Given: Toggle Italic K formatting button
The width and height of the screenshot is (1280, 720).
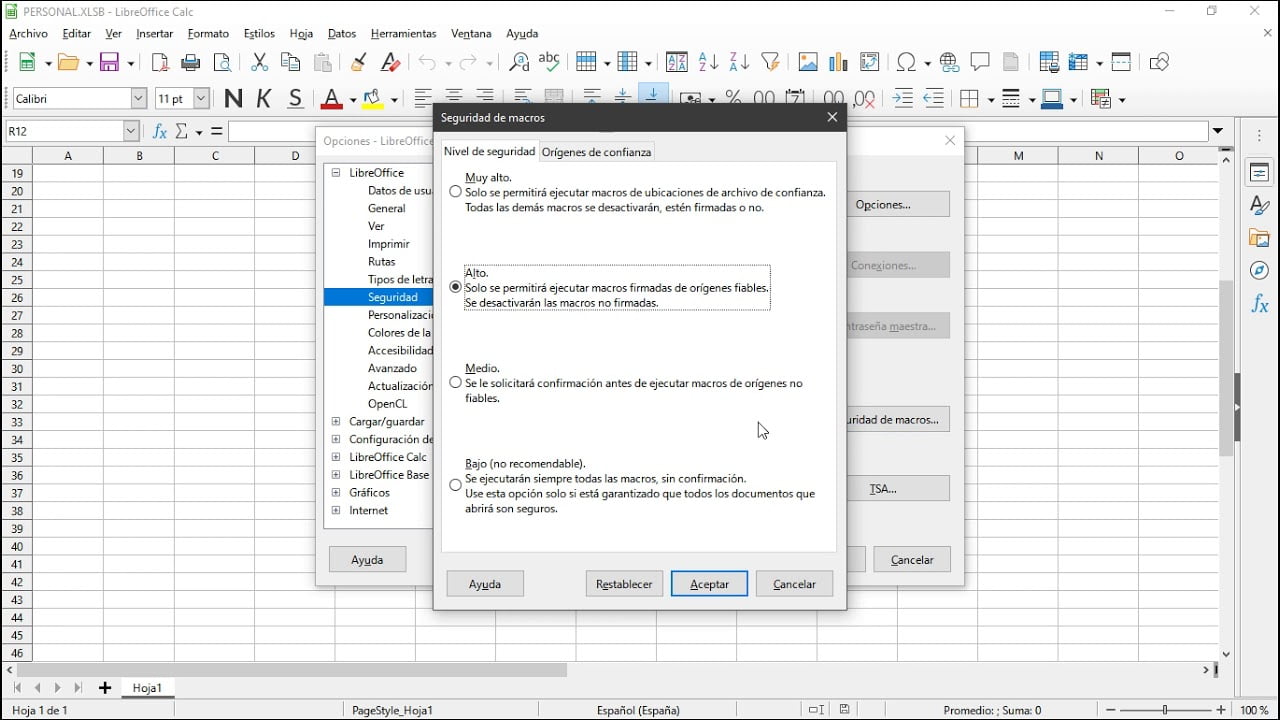Looking at the screenshot, I should [264, 98].
